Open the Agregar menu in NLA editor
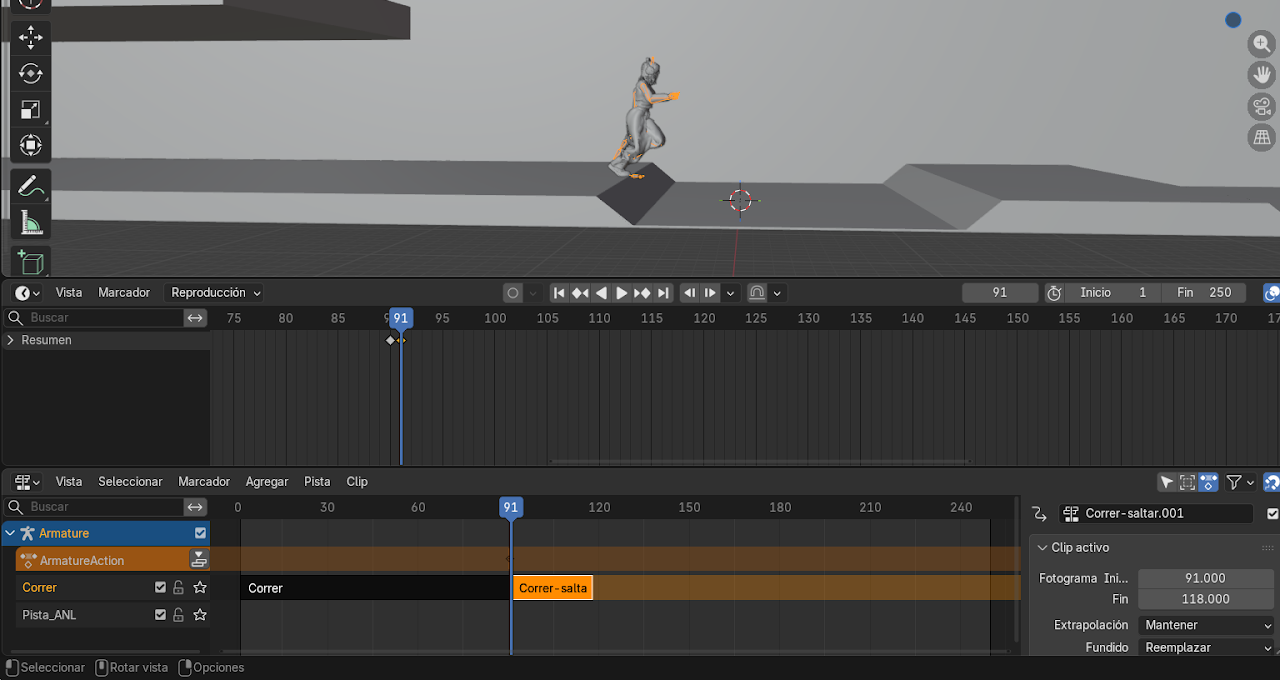 coord(266,482)
